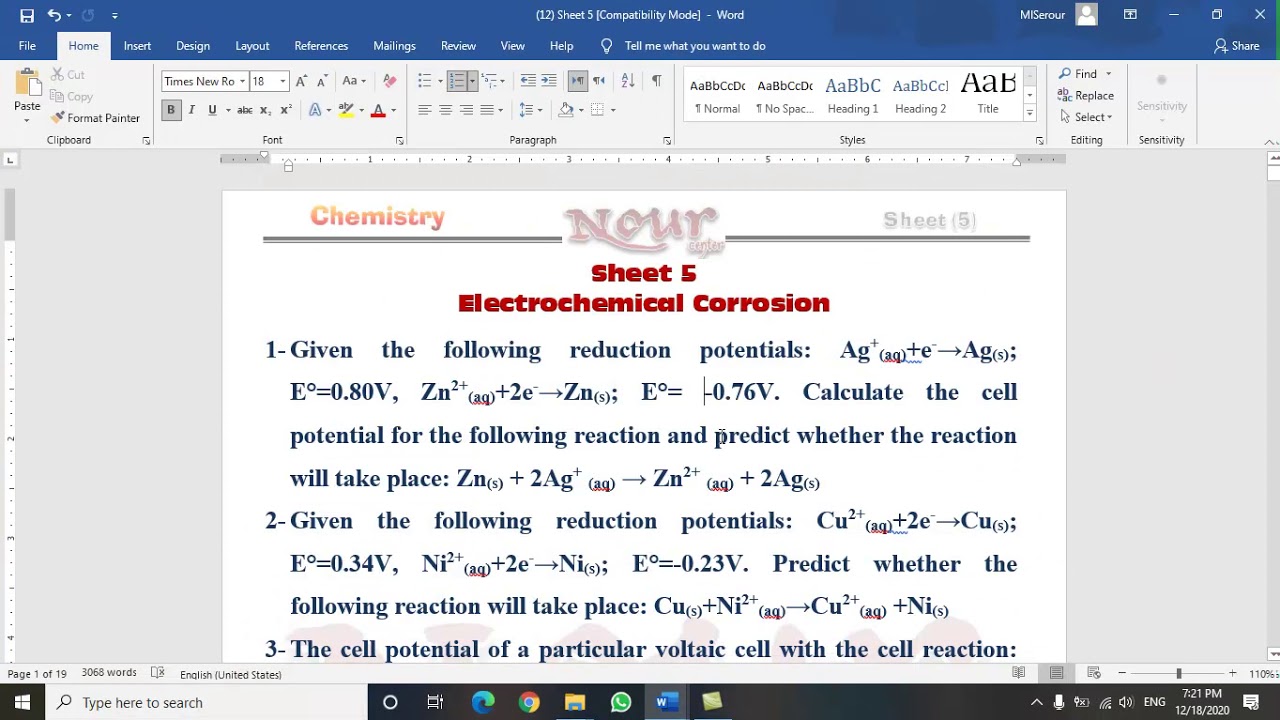
Task: Open the Font dialog launcher
Action: (x=399, y=141)
